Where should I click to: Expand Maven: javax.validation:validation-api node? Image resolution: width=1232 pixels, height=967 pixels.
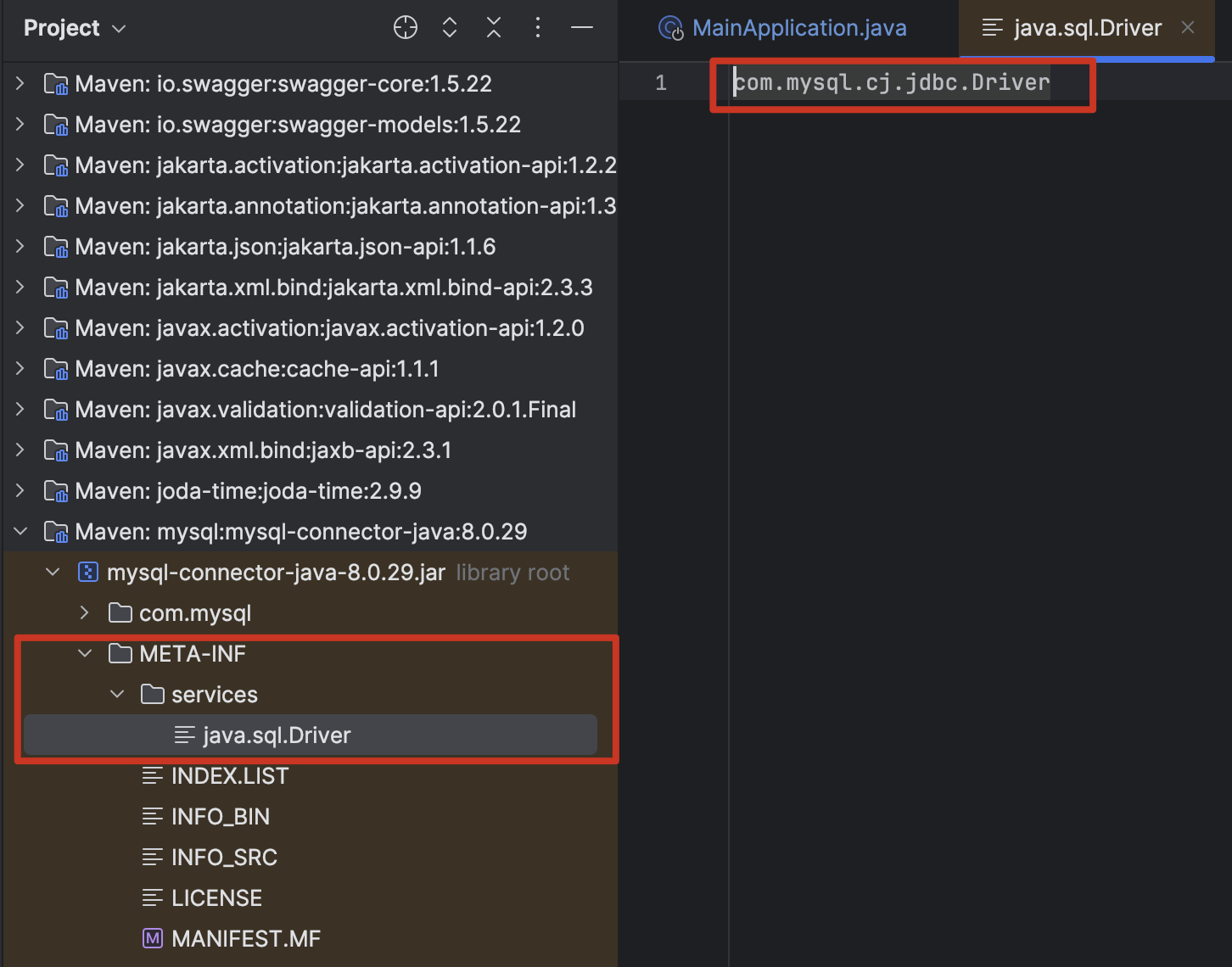[x=20, y=409]
